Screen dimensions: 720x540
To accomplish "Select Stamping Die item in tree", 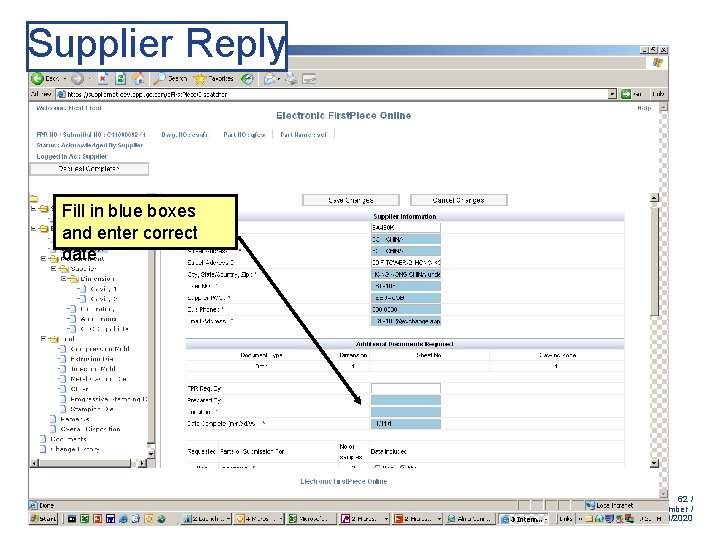I will (x=92, y=409).
